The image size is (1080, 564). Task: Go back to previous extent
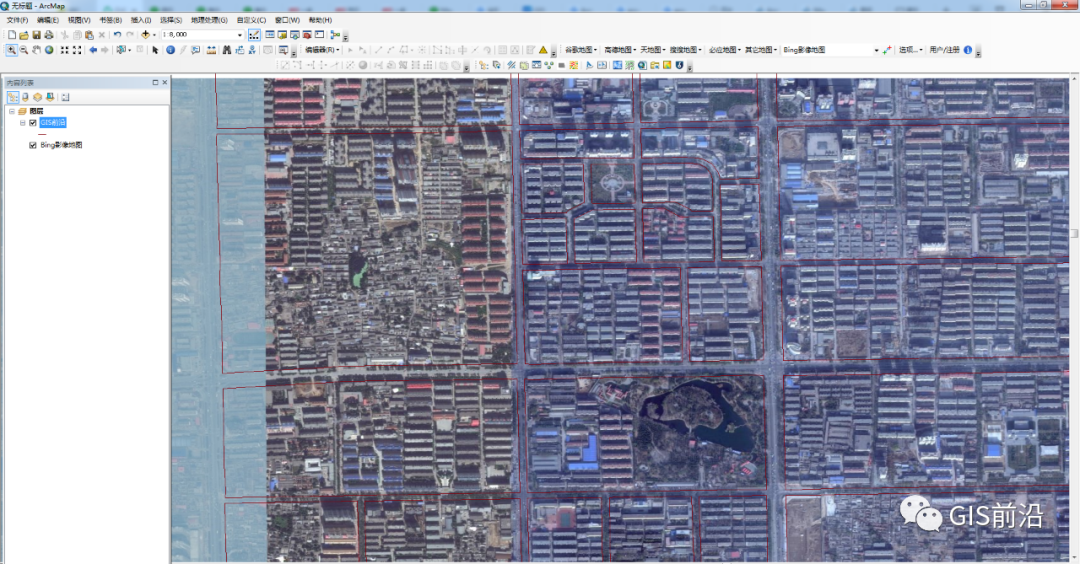[x=93, y=50]
